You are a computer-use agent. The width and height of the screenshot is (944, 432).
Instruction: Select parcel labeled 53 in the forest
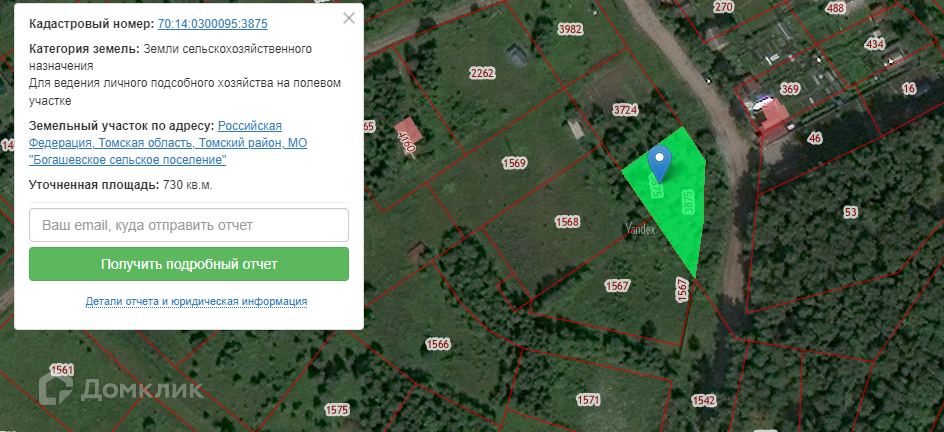tap(851, 212)
